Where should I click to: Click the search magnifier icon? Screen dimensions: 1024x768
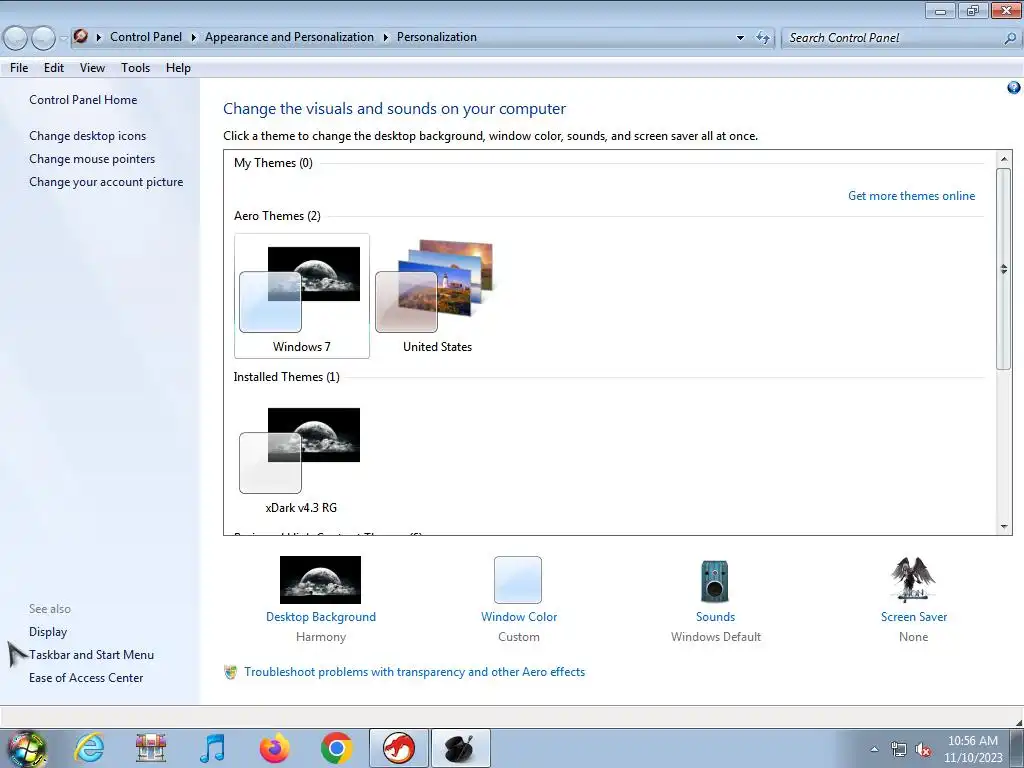coord(1010,38)
